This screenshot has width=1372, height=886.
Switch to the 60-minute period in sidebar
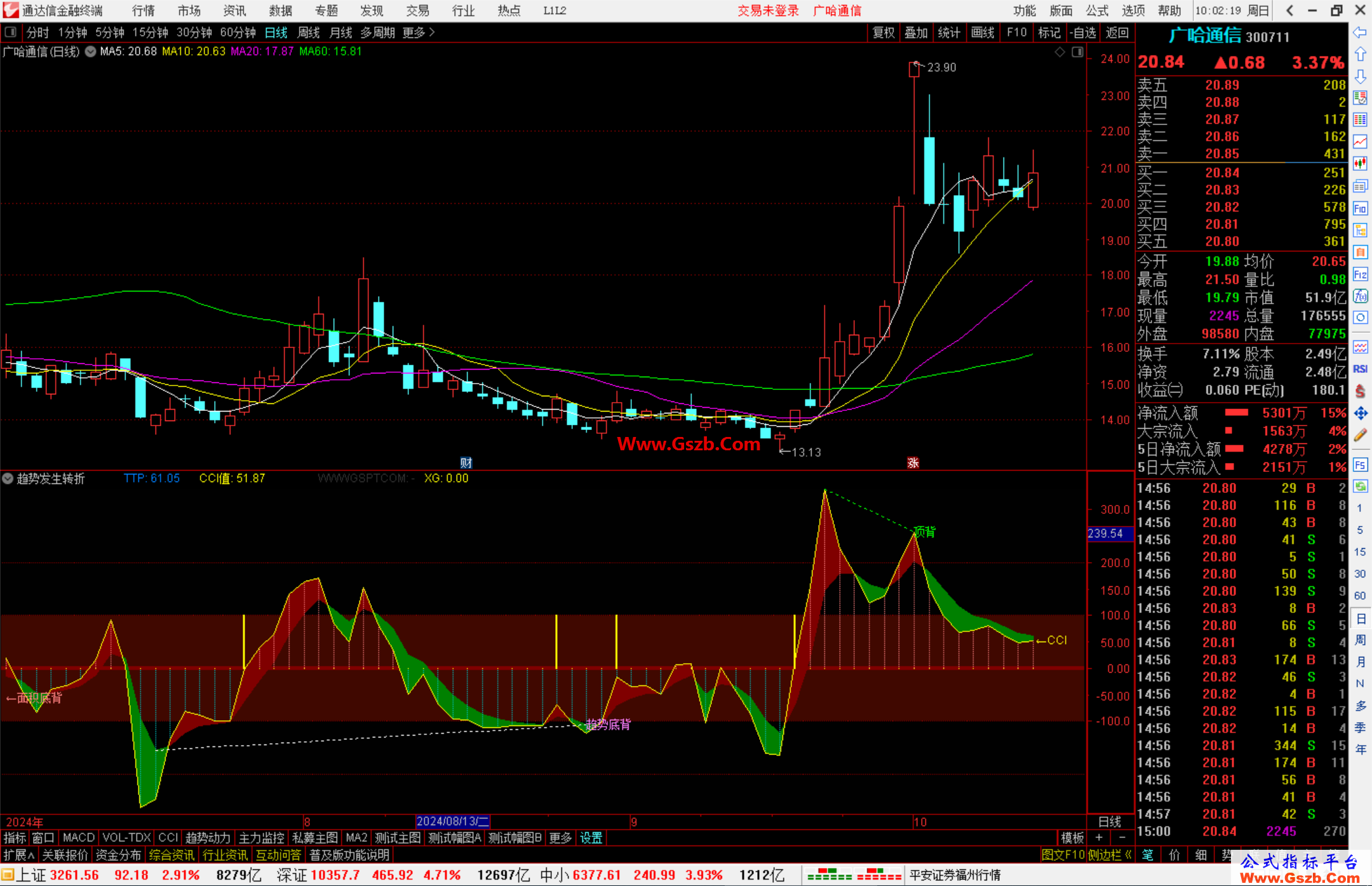coord(1360,596)
